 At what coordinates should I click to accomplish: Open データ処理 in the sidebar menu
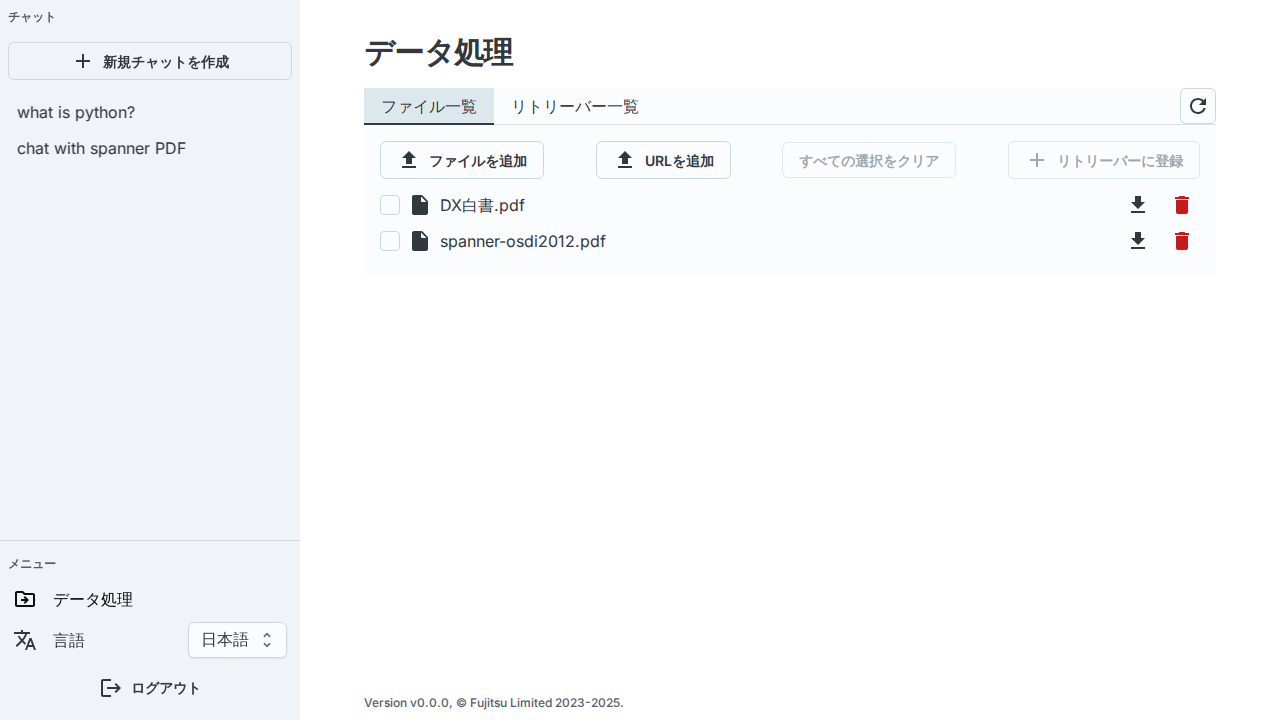150,599
